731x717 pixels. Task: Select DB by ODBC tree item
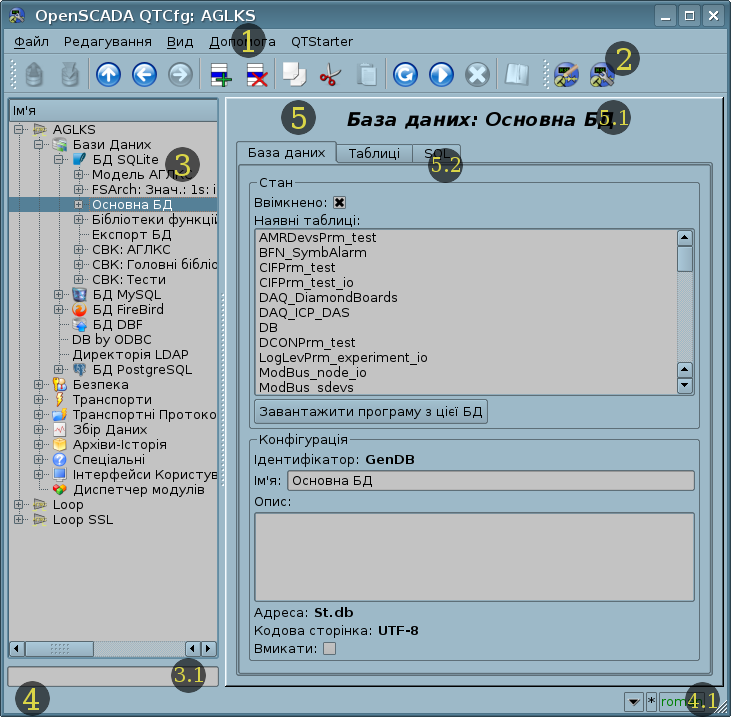tap(112, 339)
